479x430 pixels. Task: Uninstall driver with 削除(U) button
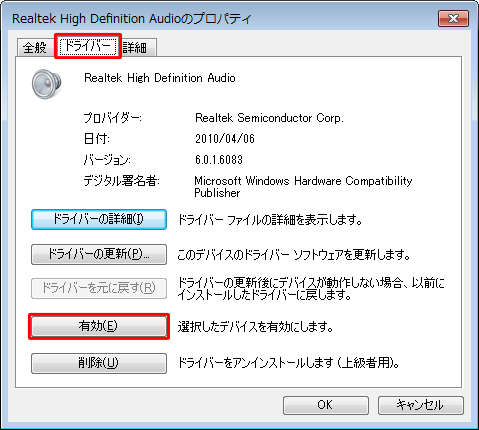99,363
